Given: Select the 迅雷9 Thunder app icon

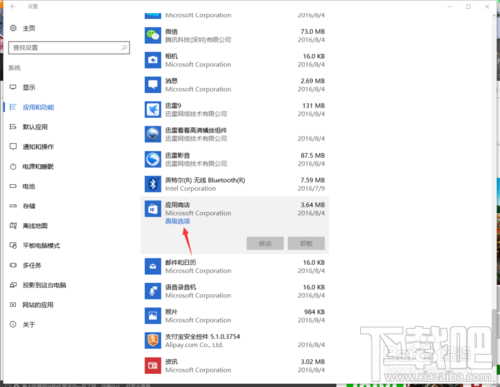Looking at the screenshot, I should pos(153,109).
